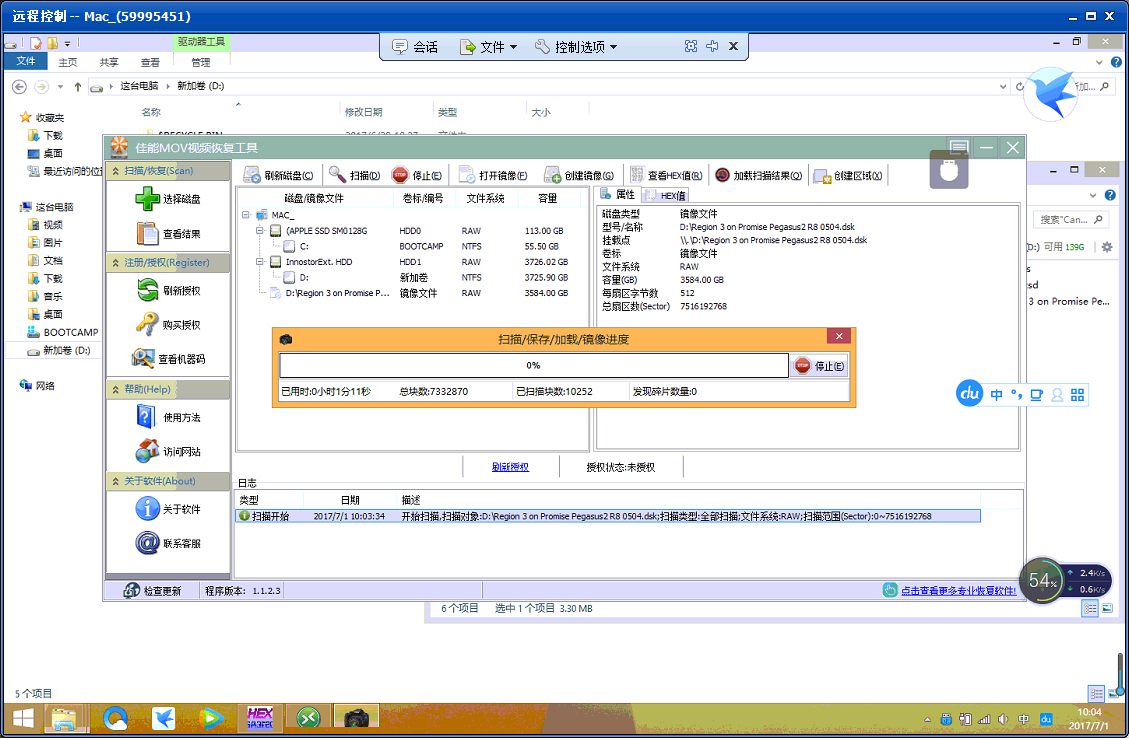The image size is (1129, 738).
Task: Start scanning with the 扫描 toolbar button
Action: 354,175
